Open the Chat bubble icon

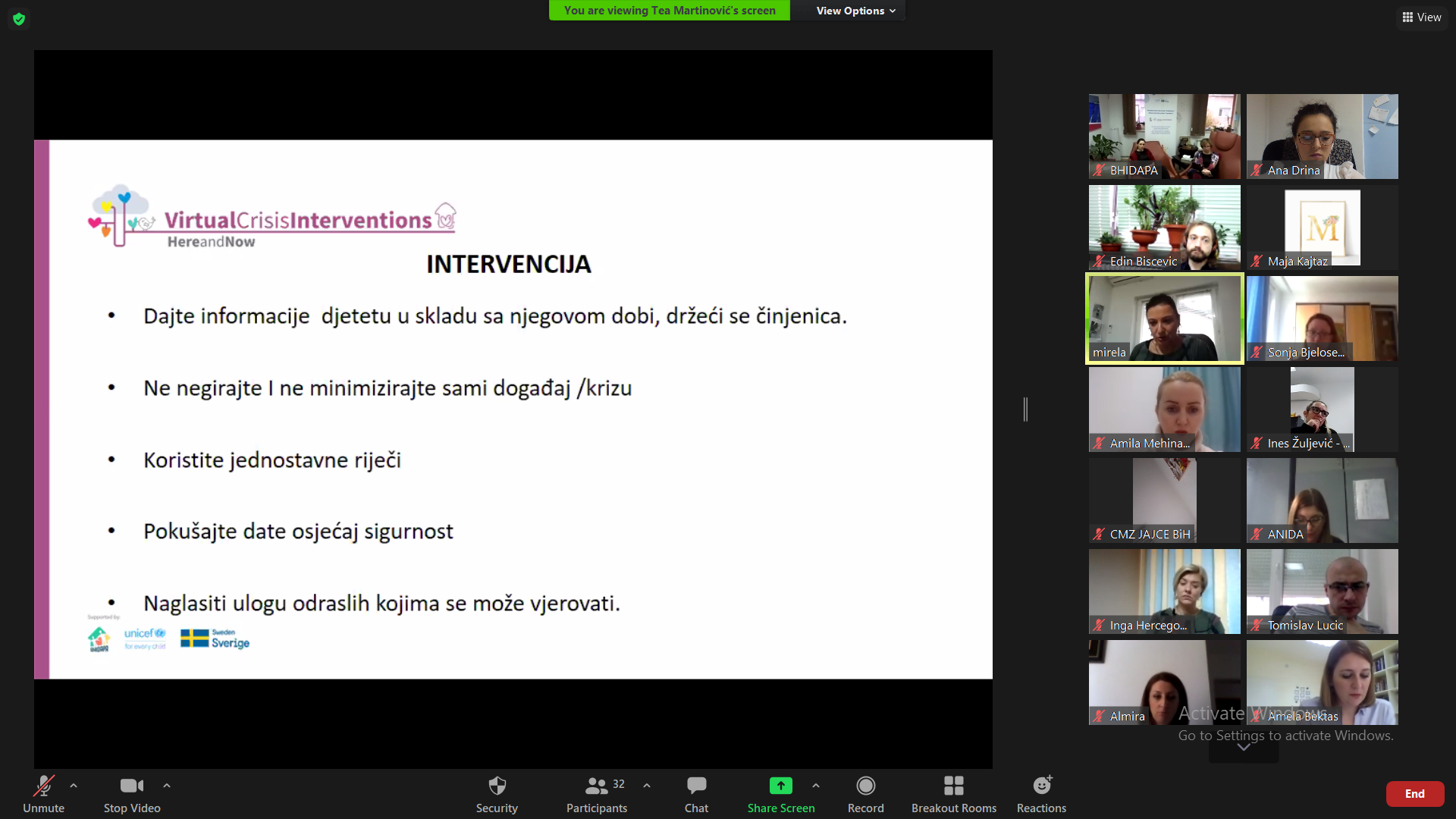coord(696,786)
